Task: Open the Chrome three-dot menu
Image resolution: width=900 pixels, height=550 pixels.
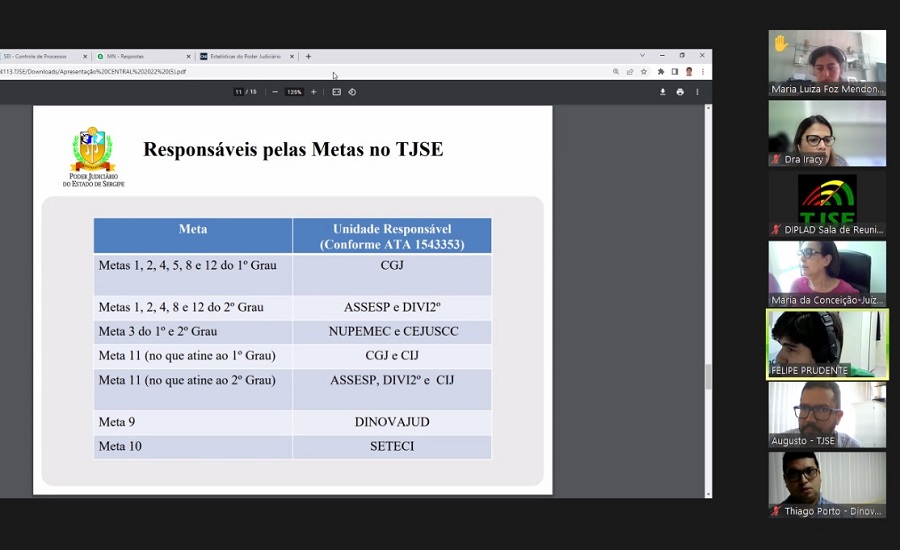Action: click(703, 72)
